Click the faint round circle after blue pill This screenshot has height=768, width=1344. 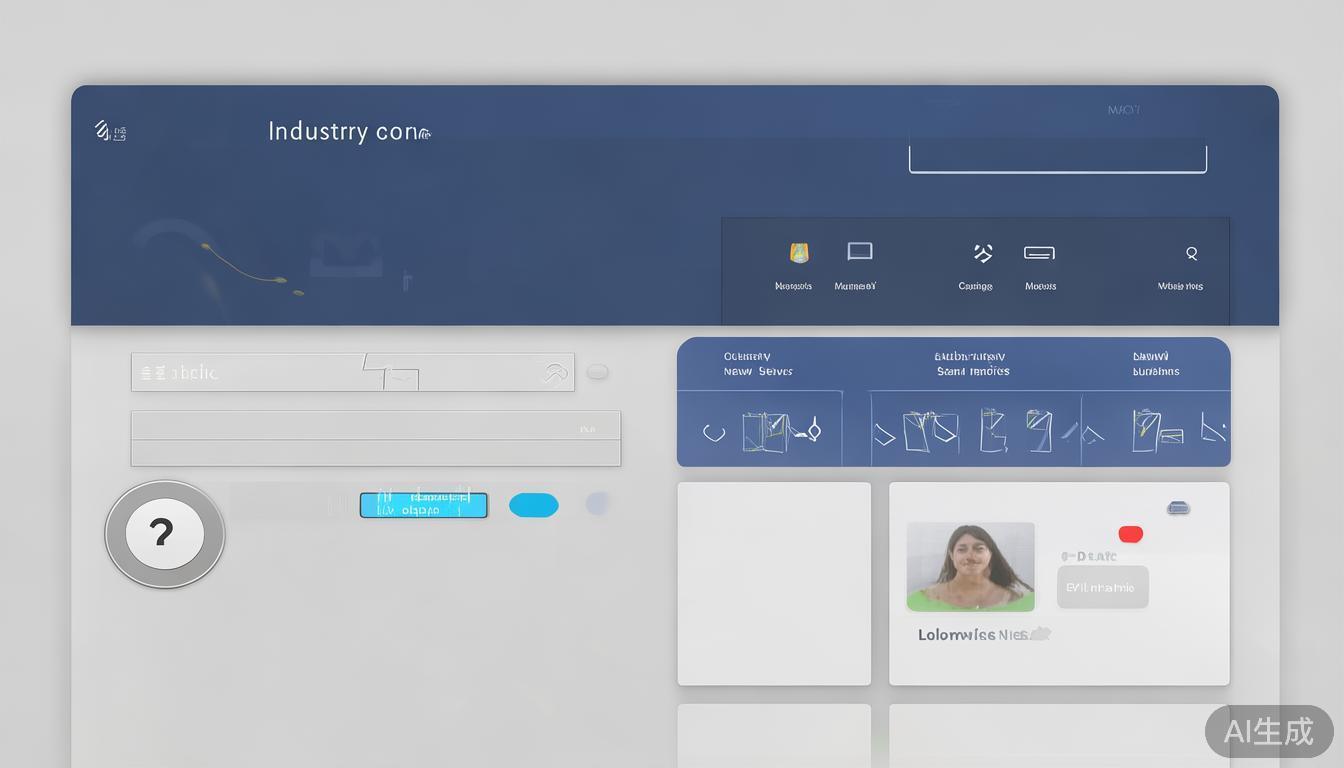click(x=597, y=504)
